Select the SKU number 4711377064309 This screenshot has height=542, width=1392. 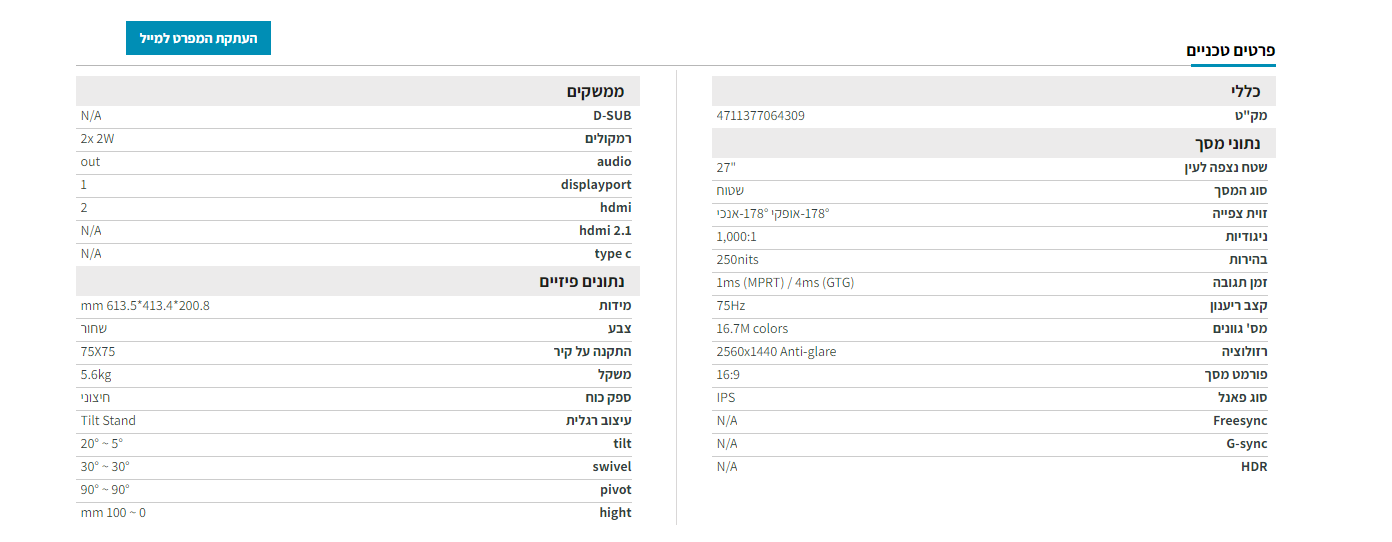(x=760, y=115)
